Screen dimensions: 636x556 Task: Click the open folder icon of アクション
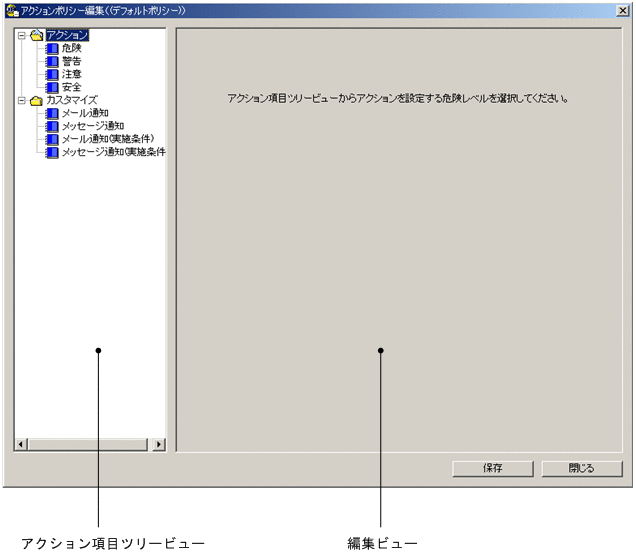37,35
